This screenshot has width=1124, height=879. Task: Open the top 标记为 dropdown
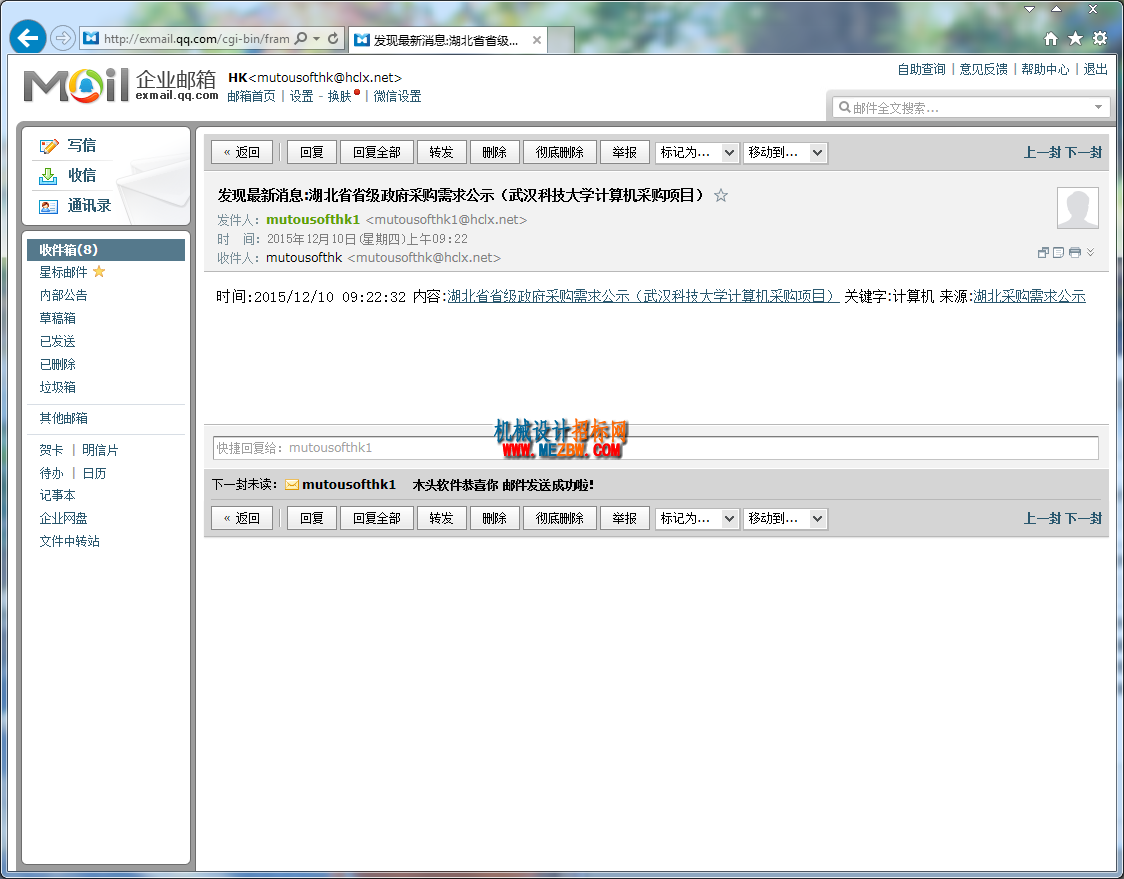697,153
